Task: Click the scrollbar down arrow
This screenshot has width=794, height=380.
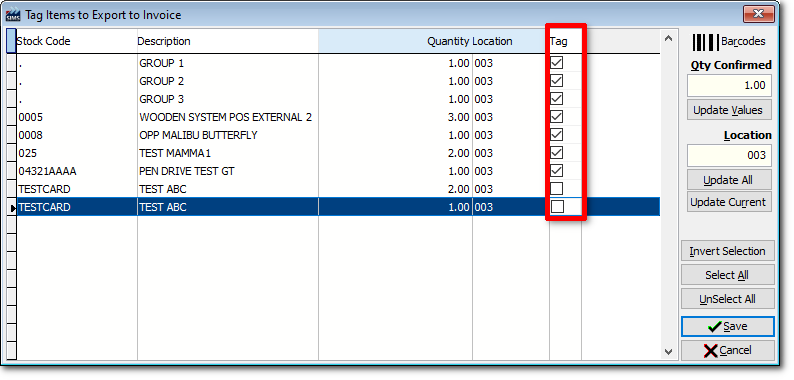Action: click(x=668, y=351)
